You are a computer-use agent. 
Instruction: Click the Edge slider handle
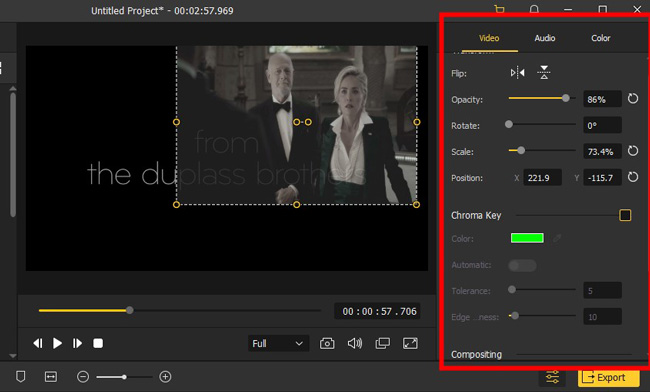[x=514, y=316]
